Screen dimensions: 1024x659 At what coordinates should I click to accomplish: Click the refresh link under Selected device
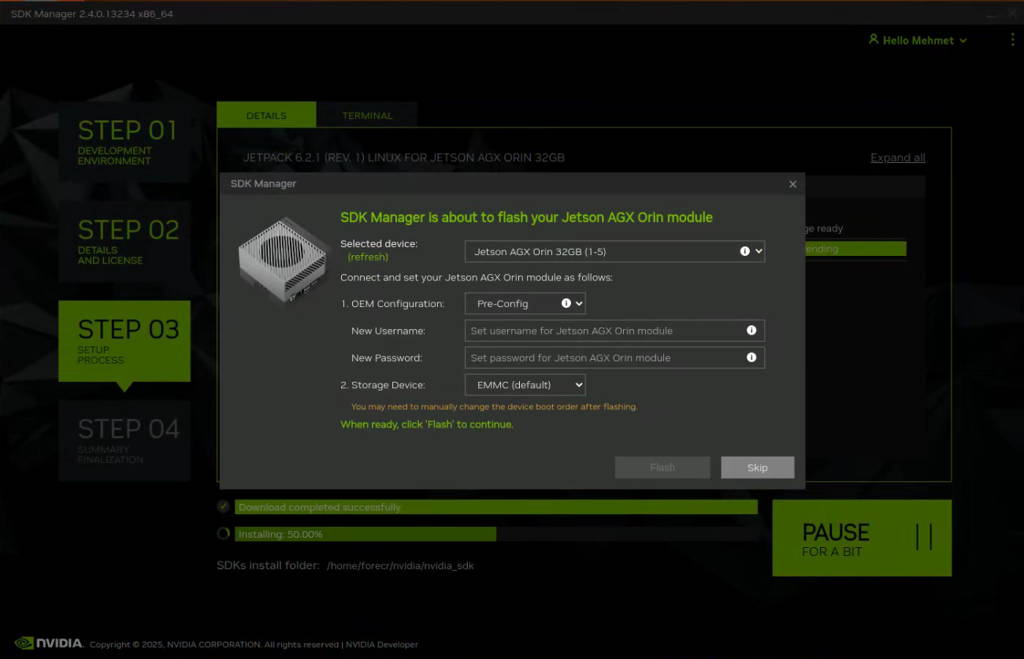[x=369, y=257]
